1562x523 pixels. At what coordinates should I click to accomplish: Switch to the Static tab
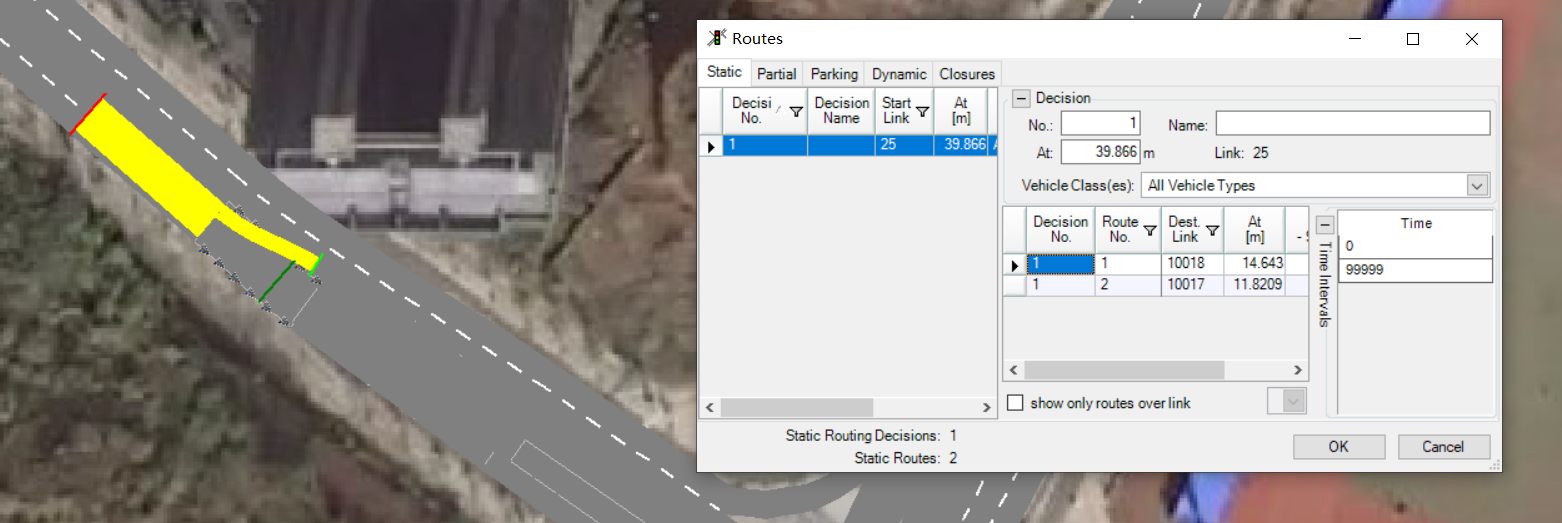(x=724, y=72)
